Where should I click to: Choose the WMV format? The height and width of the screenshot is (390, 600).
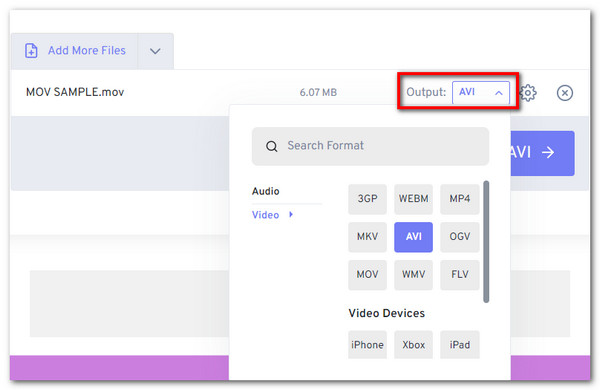(414, 274)
